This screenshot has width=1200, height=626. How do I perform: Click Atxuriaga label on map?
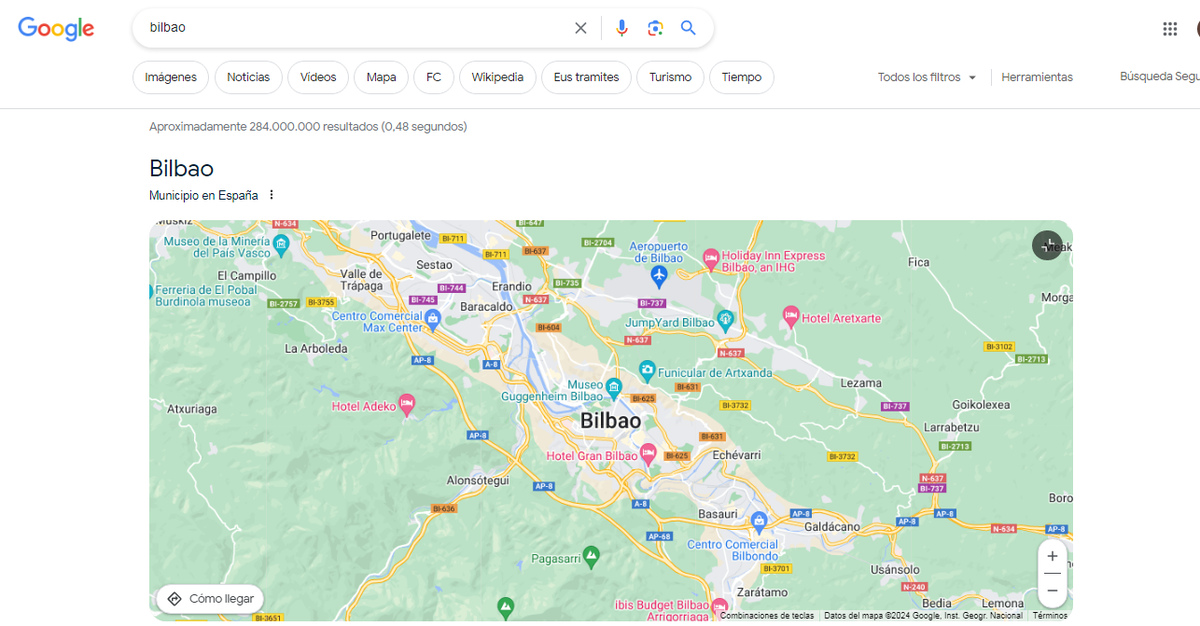coord(191,408)
